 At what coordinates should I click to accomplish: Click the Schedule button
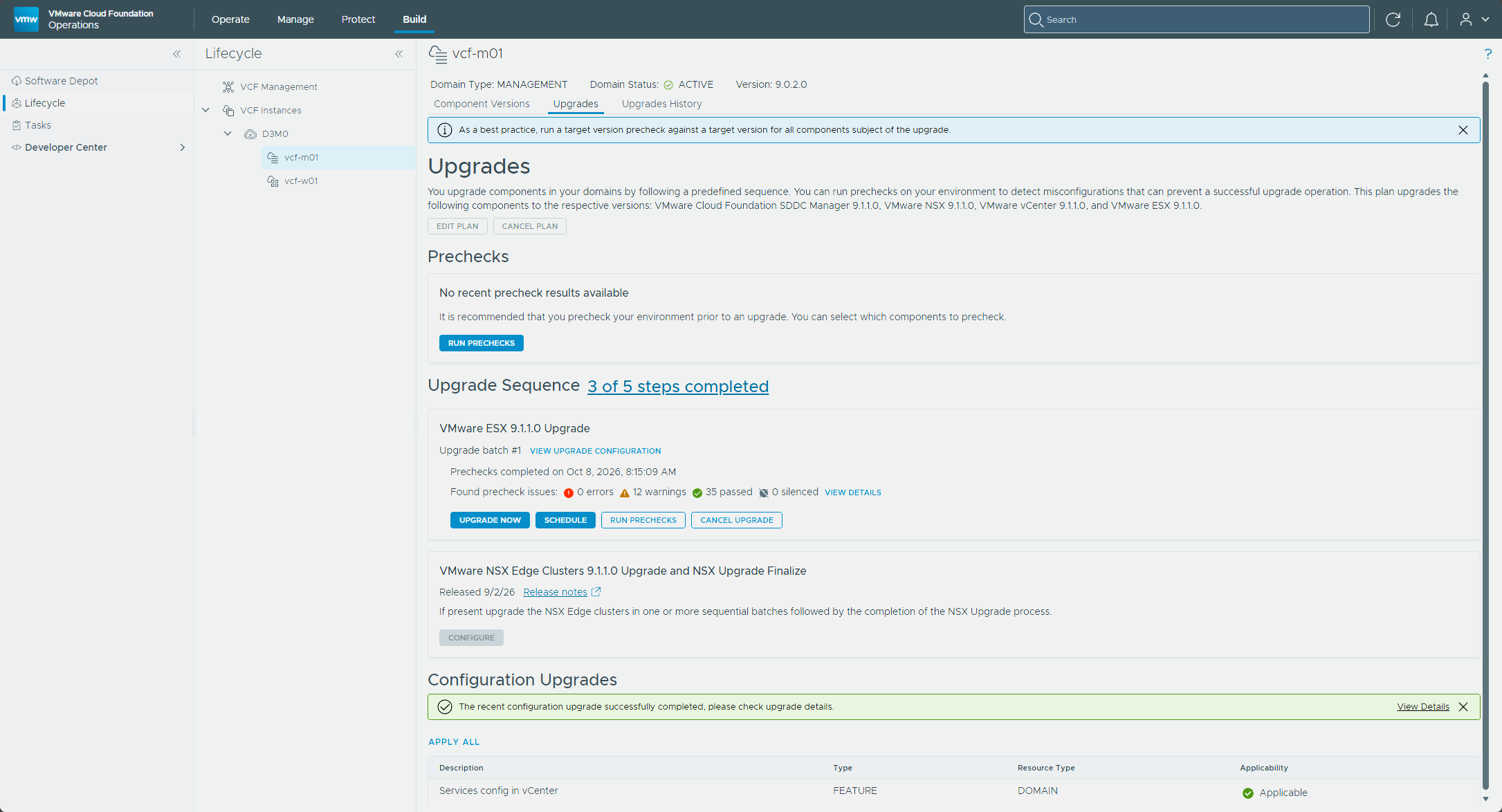click(565, 520)
